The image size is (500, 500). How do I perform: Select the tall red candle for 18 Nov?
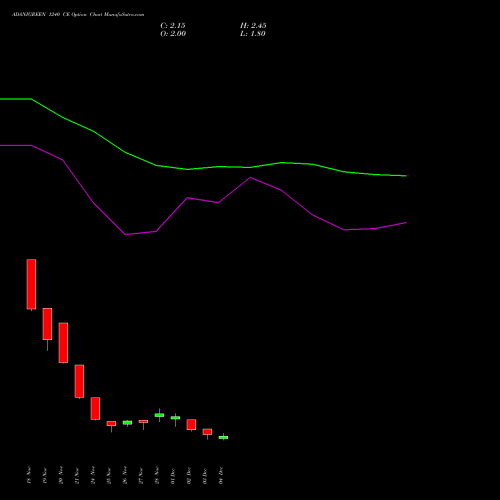point(31,284)
